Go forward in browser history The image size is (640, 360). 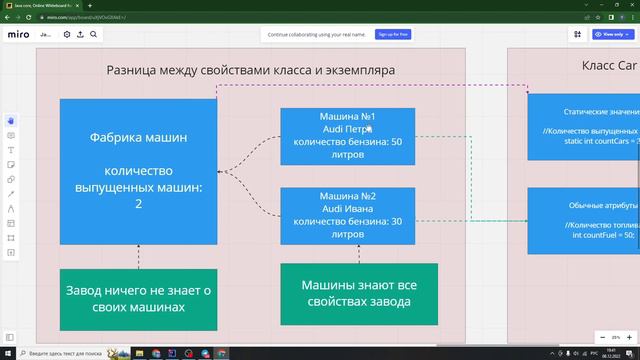click(18, 18)
